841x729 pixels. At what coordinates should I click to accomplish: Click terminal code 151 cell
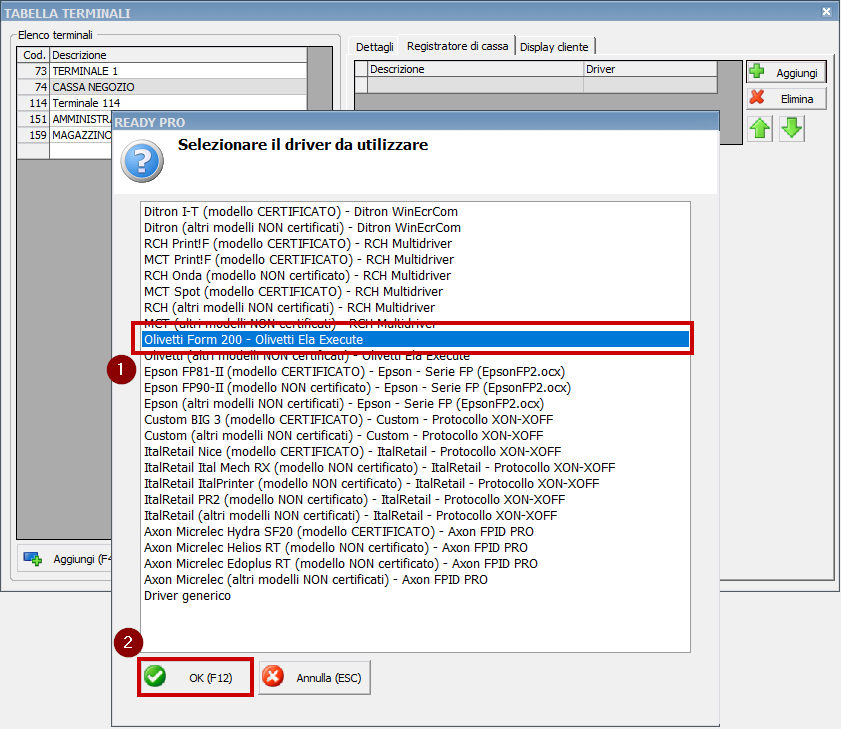tap(34, 119)
